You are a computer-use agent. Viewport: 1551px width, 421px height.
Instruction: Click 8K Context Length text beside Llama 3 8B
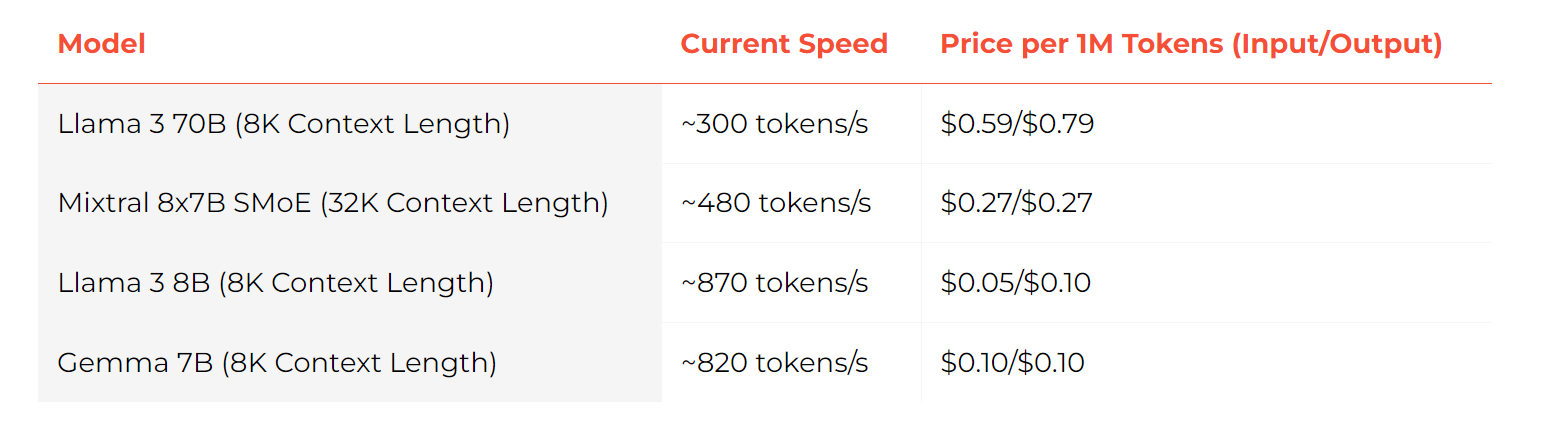coord(355,283)
